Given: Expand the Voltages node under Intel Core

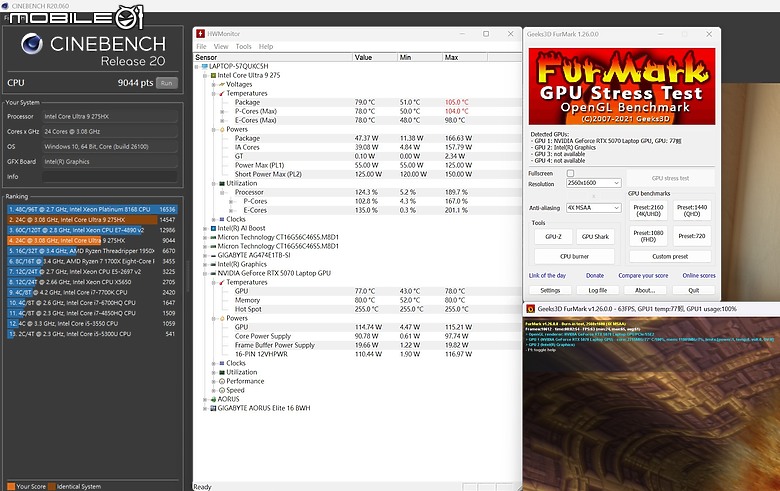Looking at the screenshot, I should click(213, 84).
